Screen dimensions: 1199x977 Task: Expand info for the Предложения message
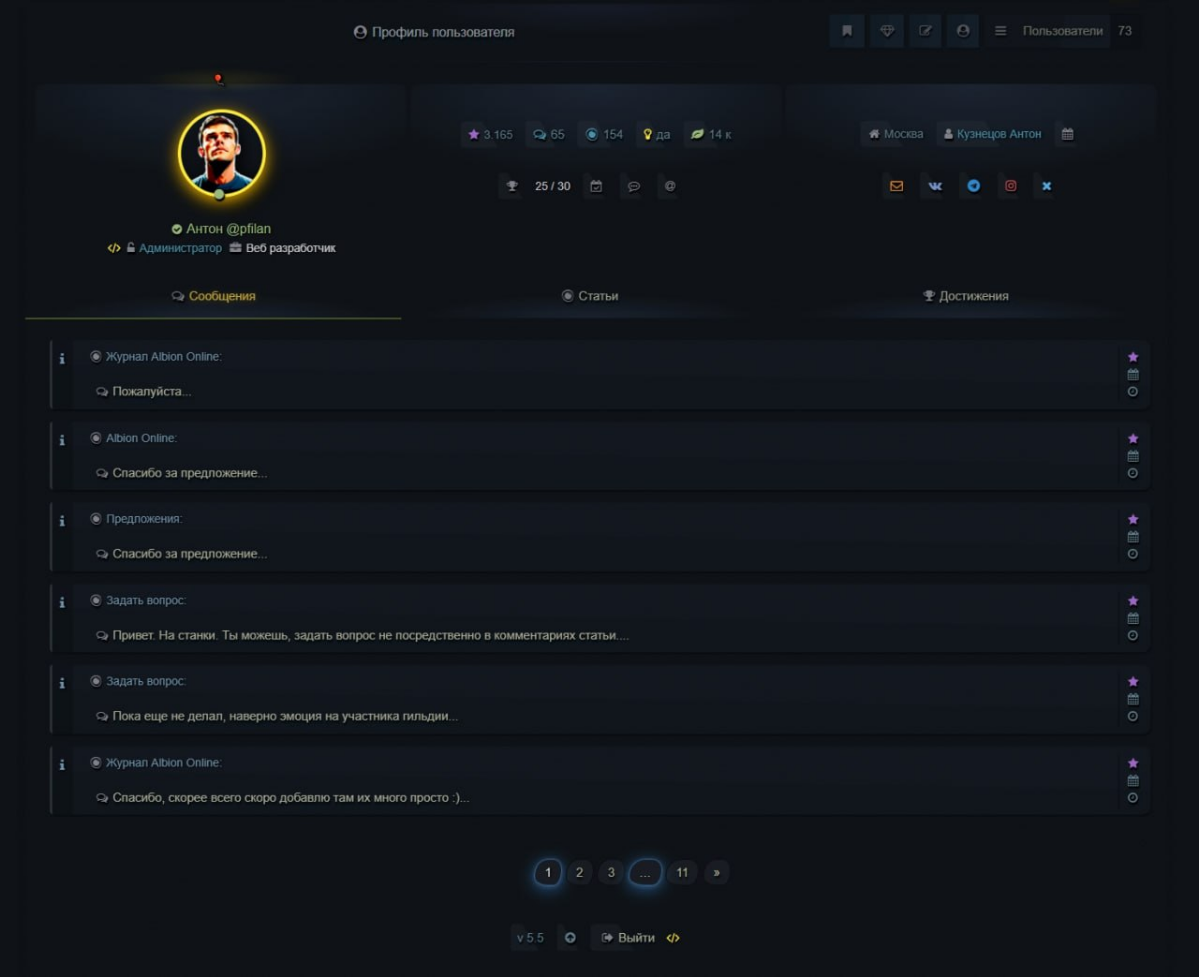62,521
